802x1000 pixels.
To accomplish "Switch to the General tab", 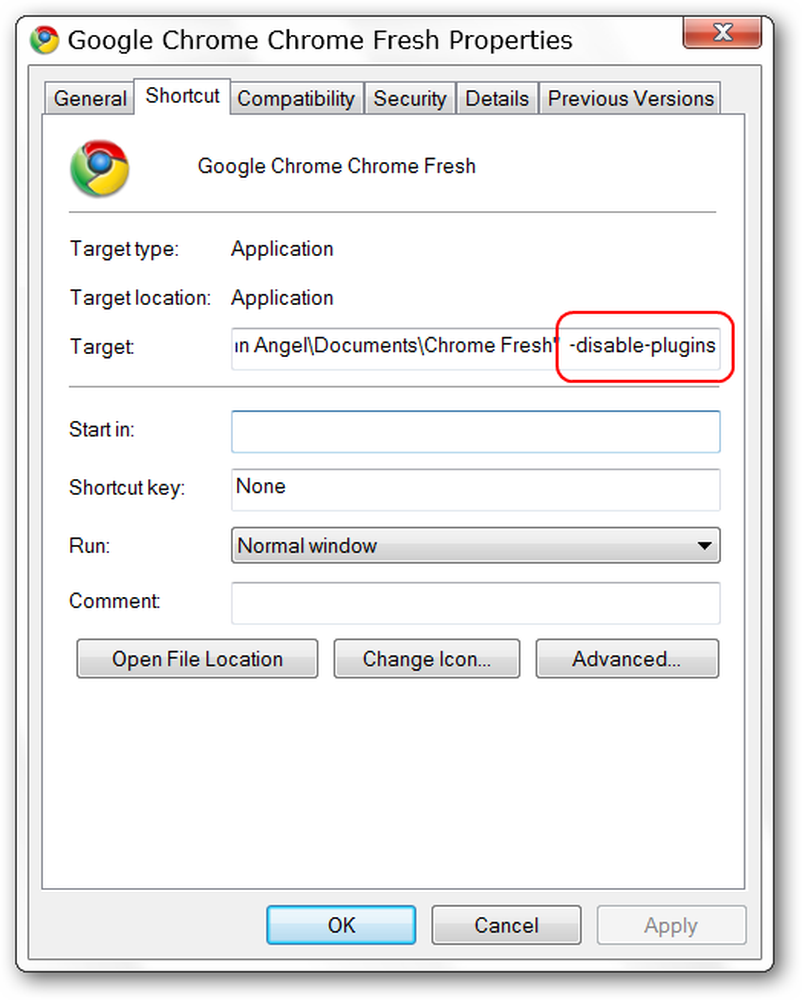I will coord(90,99).
